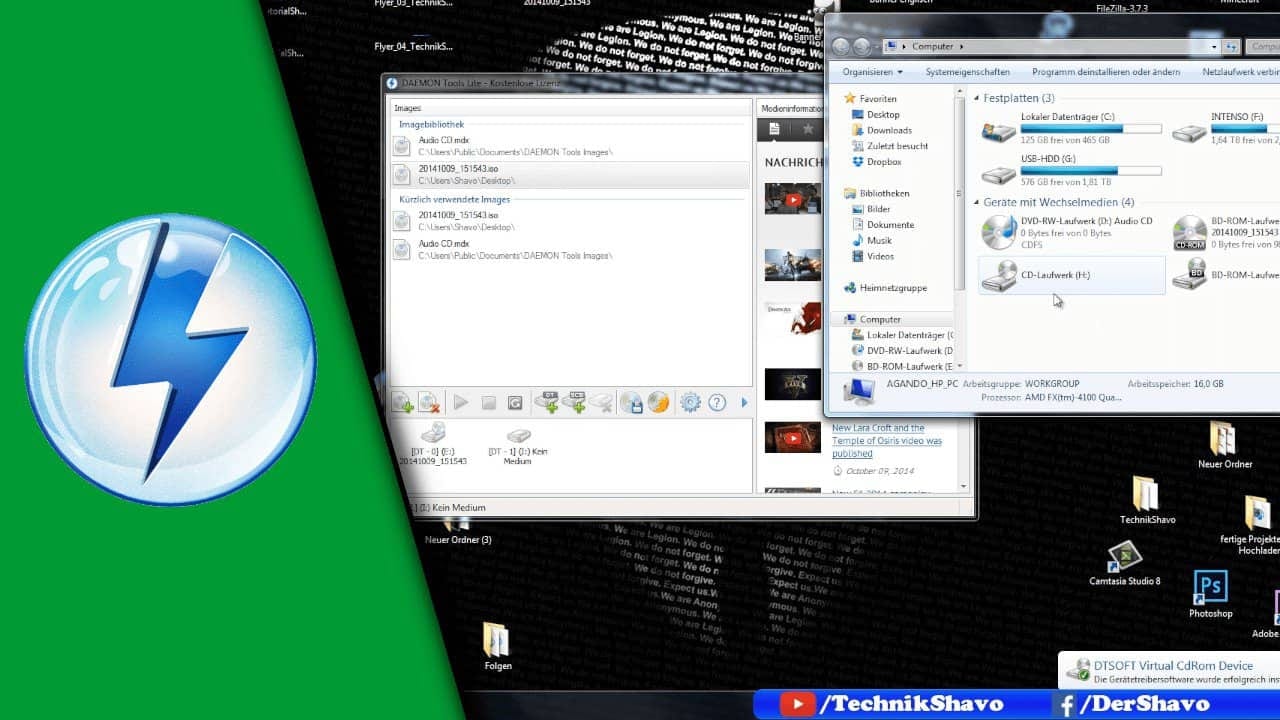Viewport: 1280px width, 720px height.
Task: Open DAEMON Tools preferences gear icon
Action: tap(690, 403)
